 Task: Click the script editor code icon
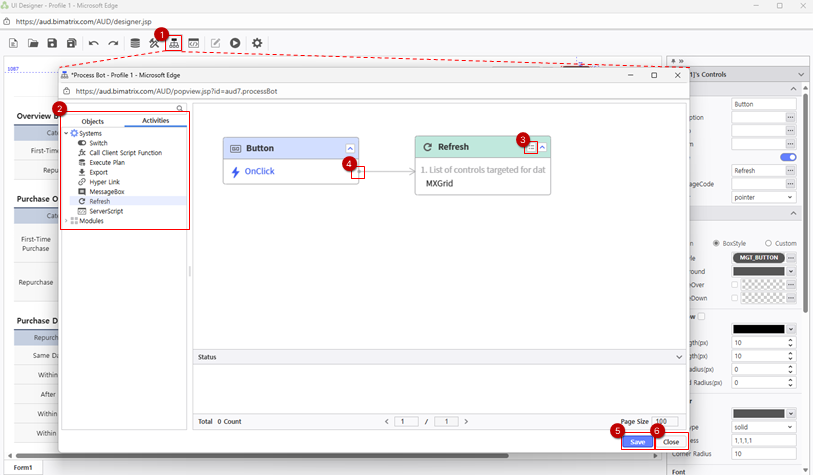pos(194,43)
